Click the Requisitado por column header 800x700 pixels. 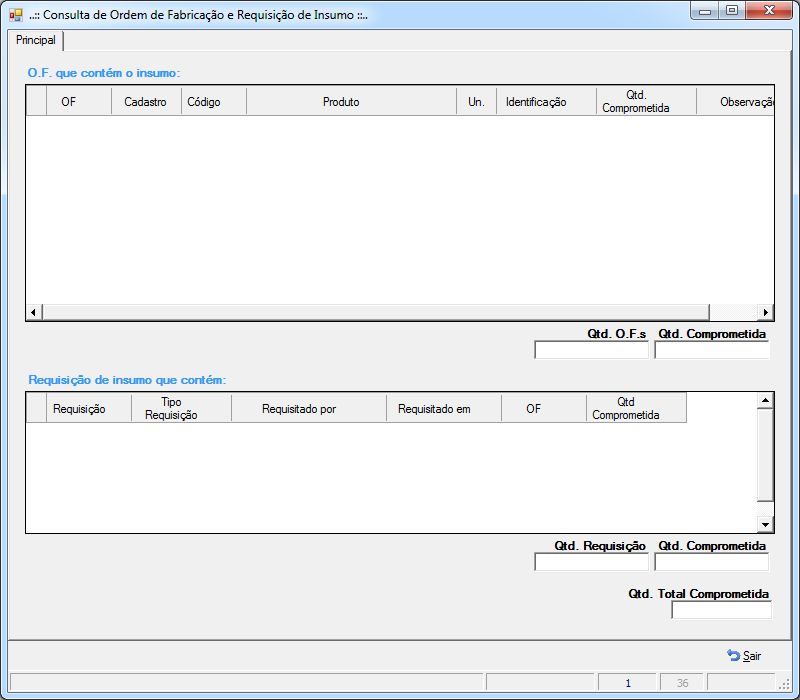point(309,409)
